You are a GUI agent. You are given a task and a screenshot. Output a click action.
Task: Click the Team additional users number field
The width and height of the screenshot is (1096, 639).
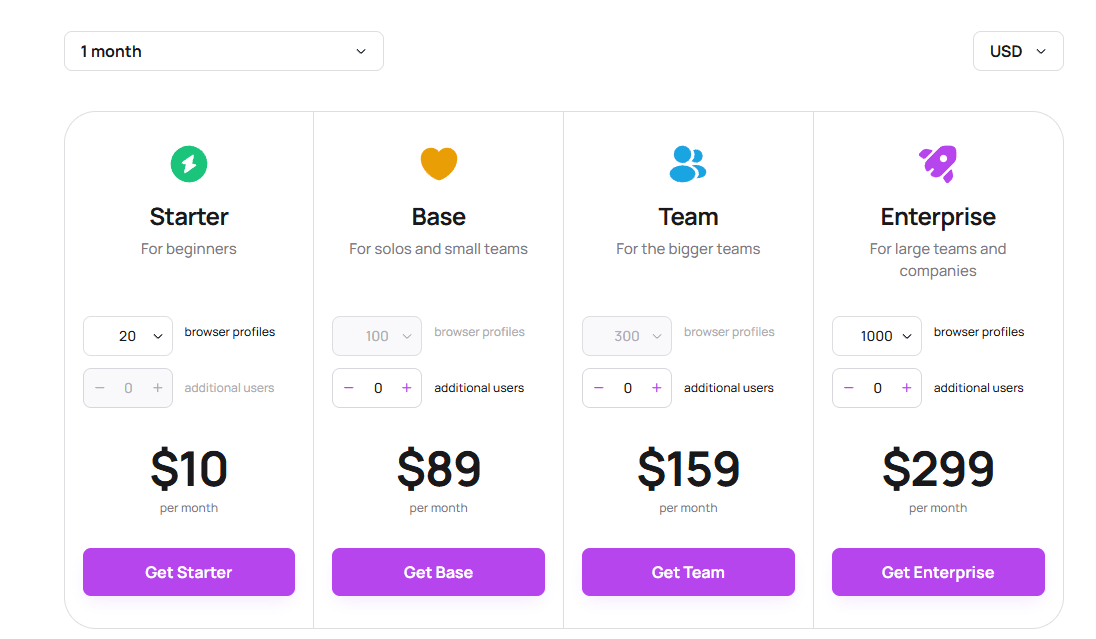coord(627,388)
